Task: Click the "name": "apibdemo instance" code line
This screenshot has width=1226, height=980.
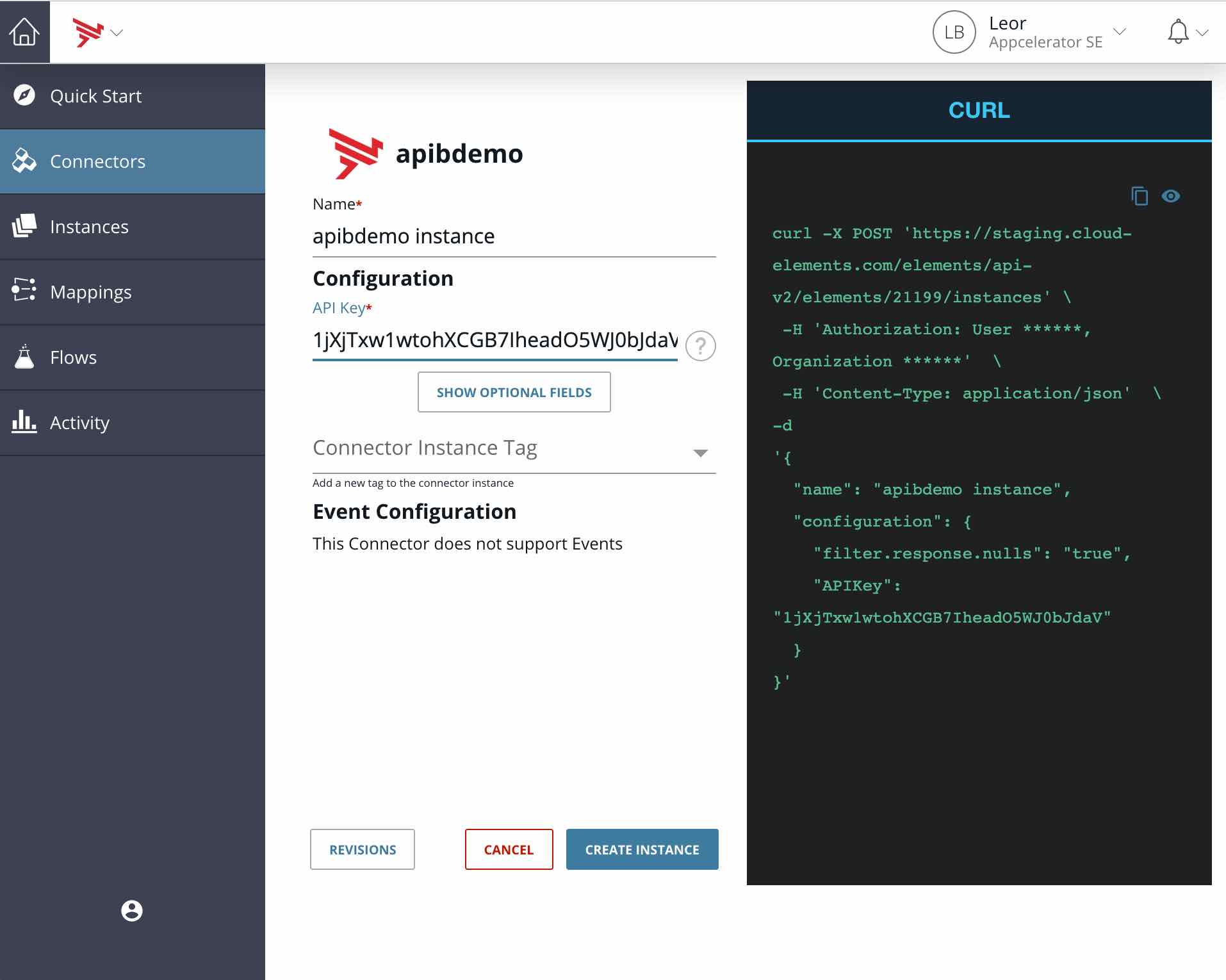Action: coord(932,489)
